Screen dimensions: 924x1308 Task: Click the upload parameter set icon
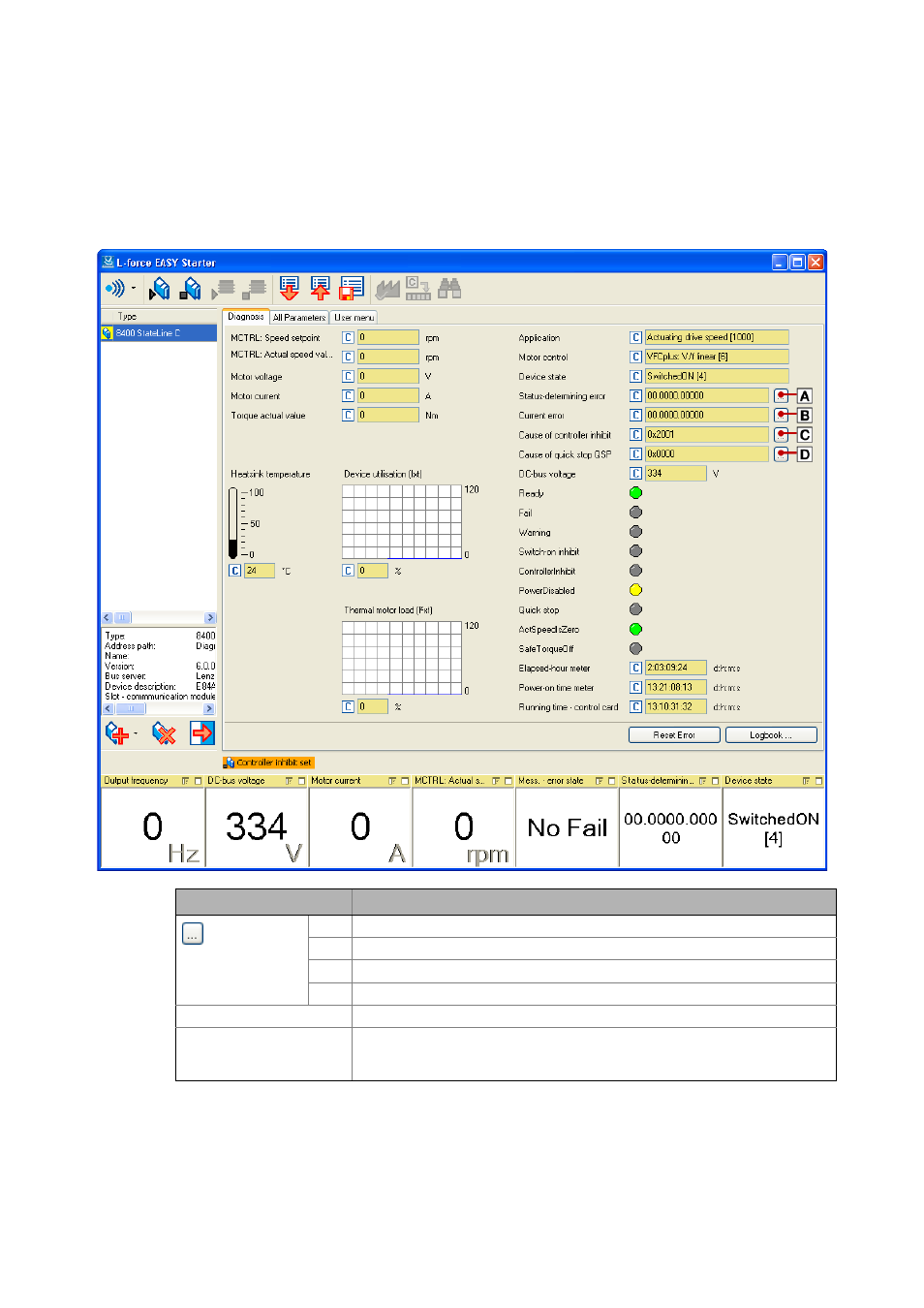pos(320,288)
